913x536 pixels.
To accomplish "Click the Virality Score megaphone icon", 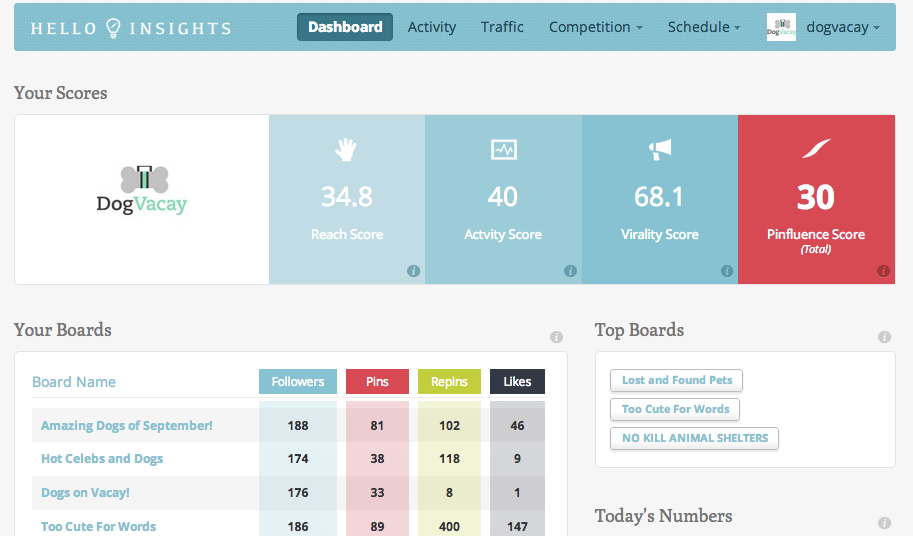I will tap(660, 150).
